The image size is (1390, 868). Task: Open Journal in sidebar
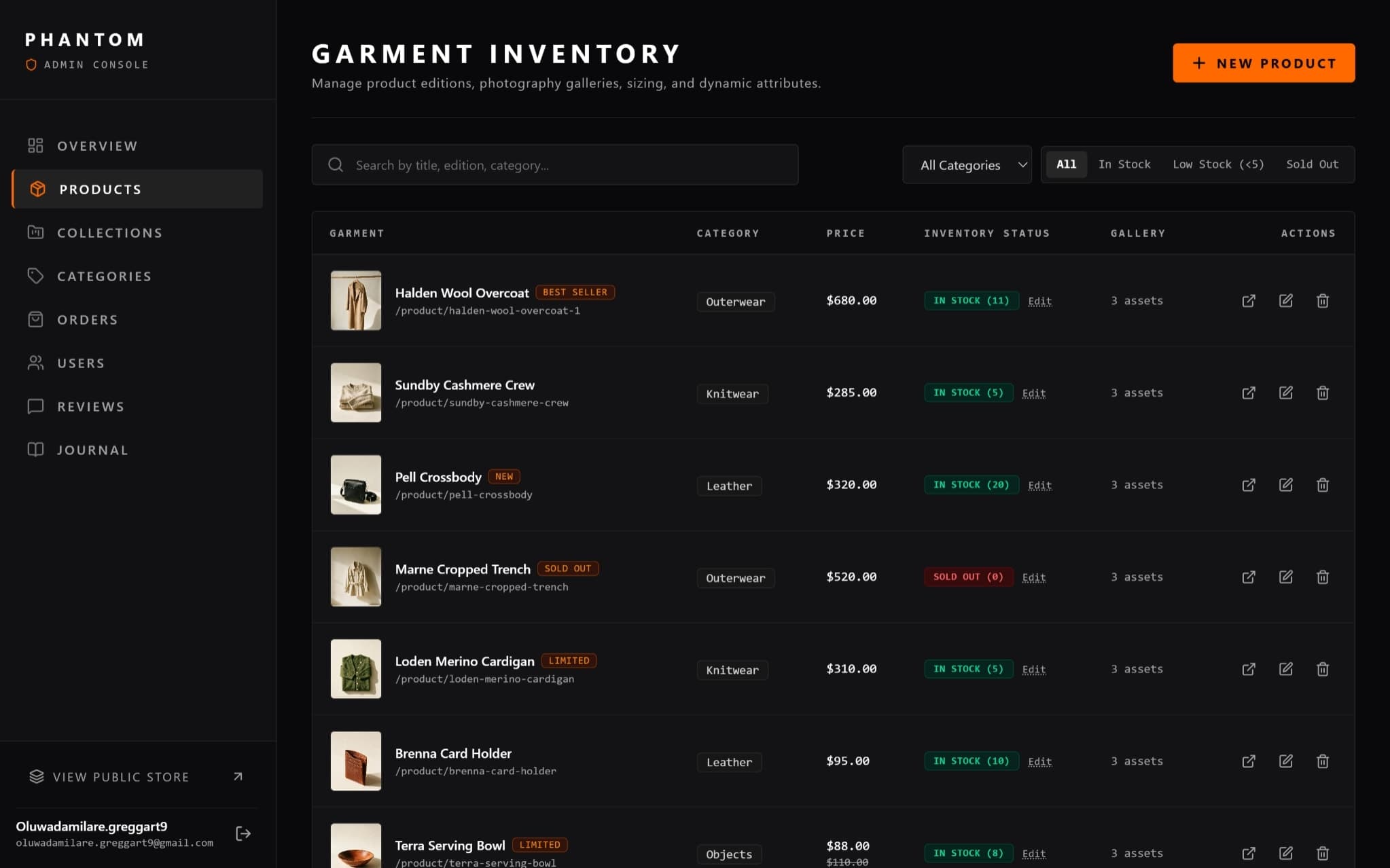coord(137,450)
